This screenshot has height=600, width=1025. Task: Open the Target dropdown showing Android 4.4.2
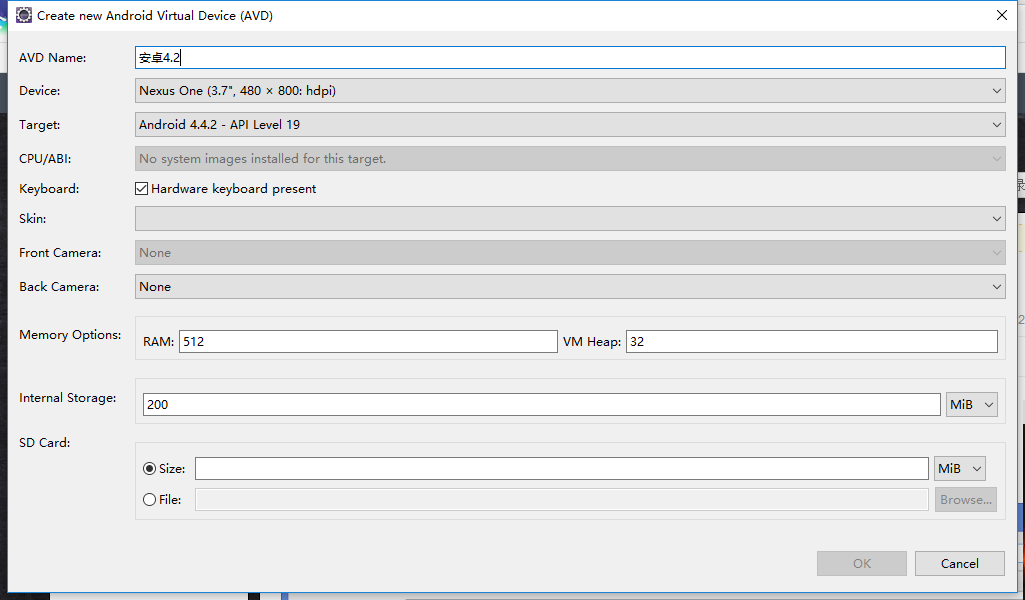pos(570,125)
